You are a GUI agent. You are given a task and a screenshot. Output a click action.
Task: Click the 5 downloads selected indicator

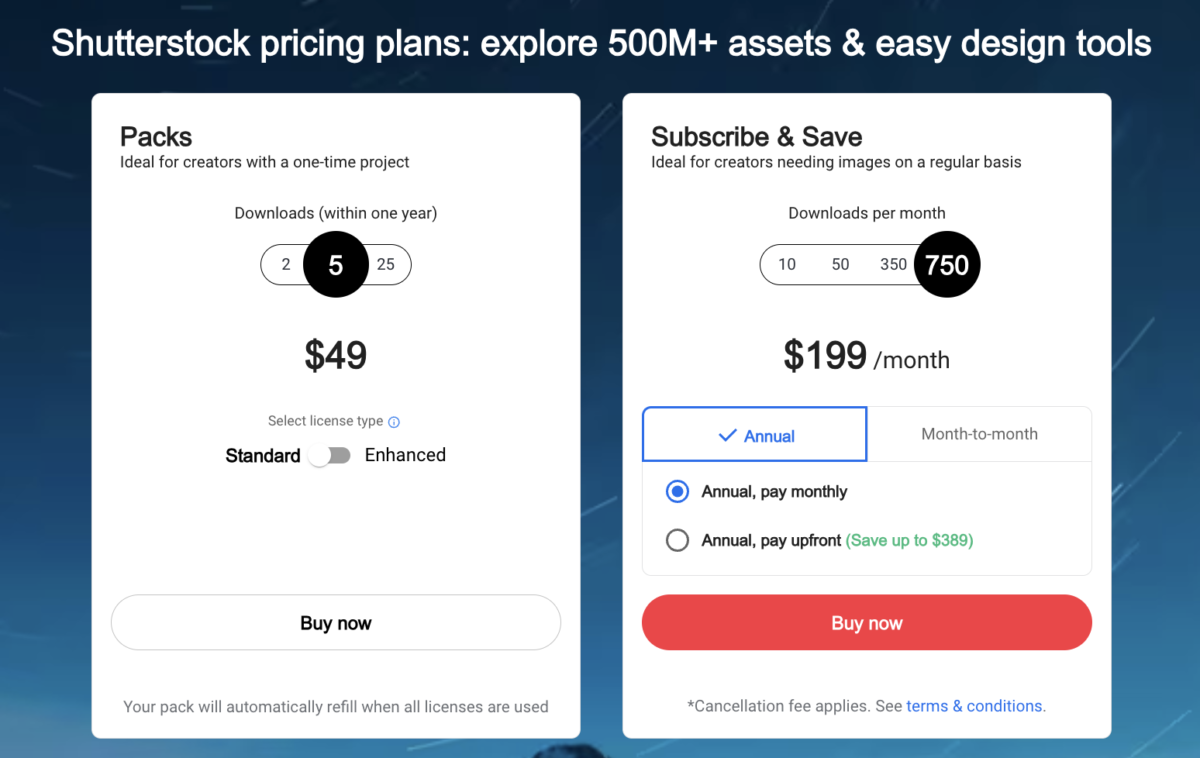(x=335, y=264)
